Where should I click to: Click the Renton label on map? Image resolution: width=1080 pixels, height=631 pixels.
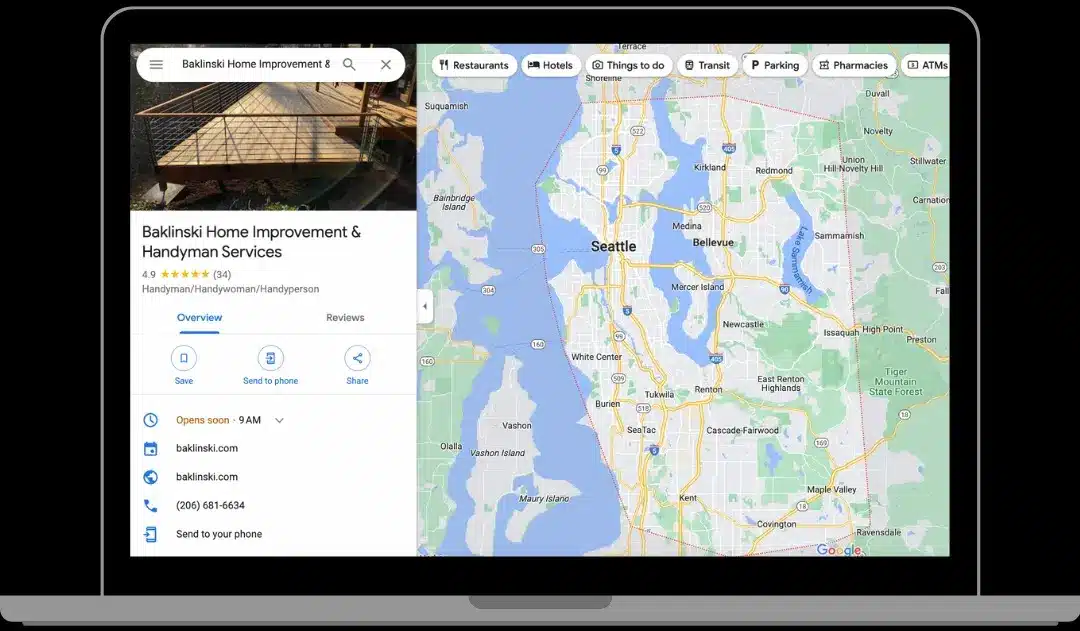[x=708, y=389]
